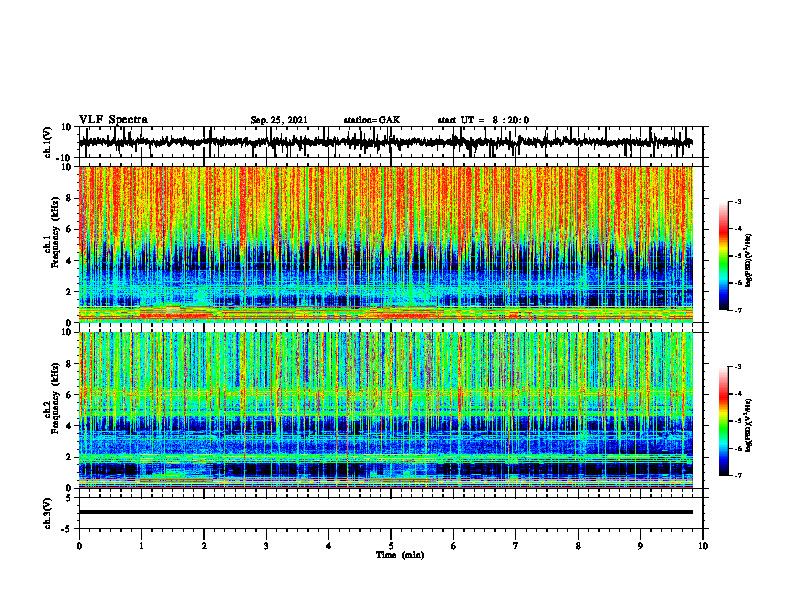Click the "-7" tick on ch.2 color scale
Screen dimensions: 792x612
pyautogui.click(x=737, y=476)
